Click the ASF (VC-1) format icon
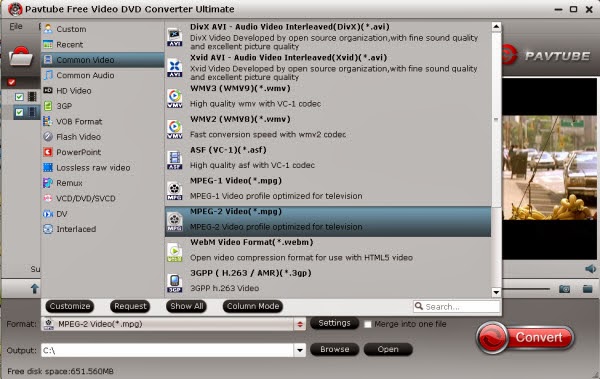The width and height of the screenshot is (600, 379). [x=174, y=160]
